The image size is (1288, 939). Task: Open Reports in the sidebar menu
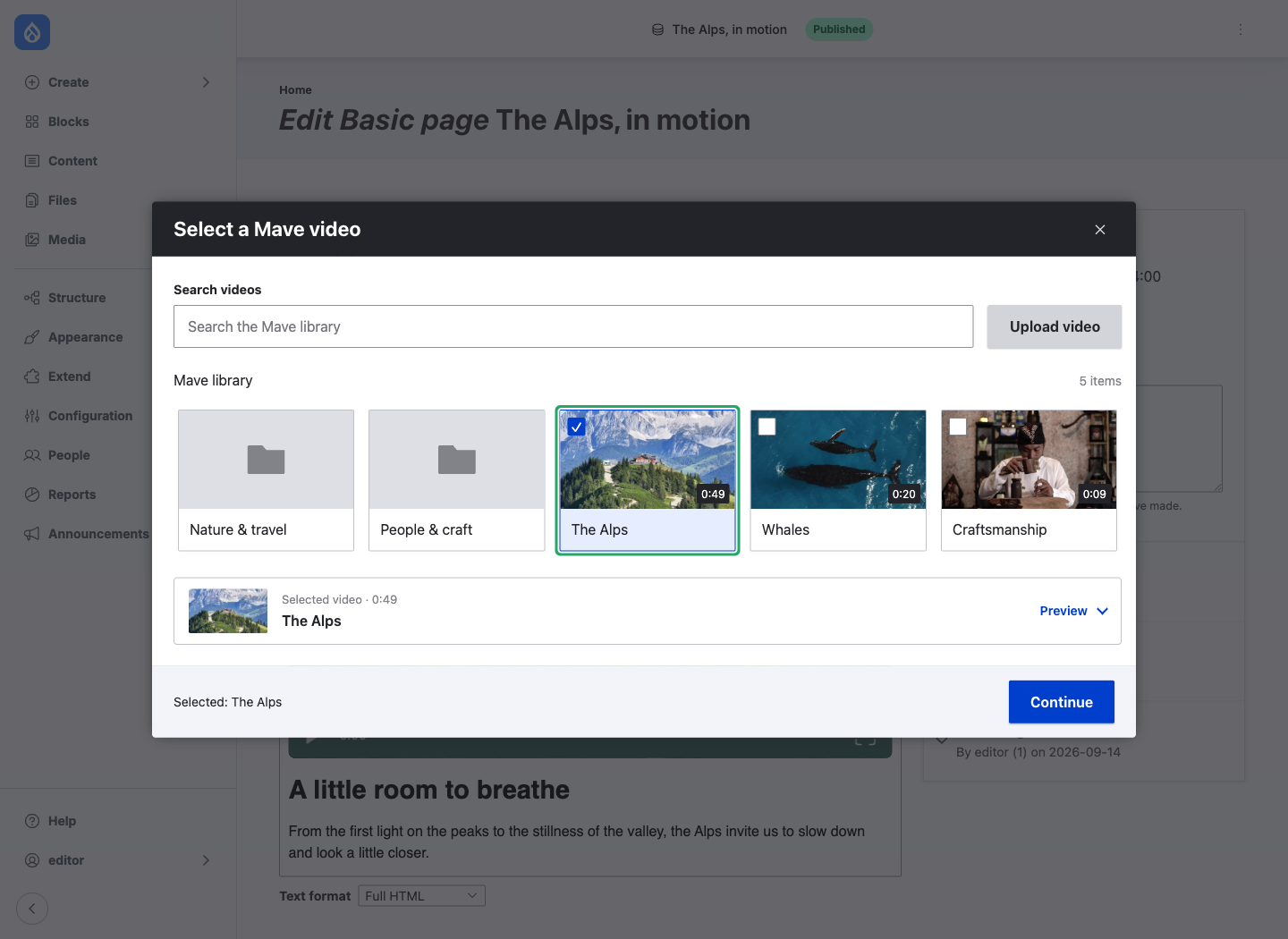click(72, 495)
